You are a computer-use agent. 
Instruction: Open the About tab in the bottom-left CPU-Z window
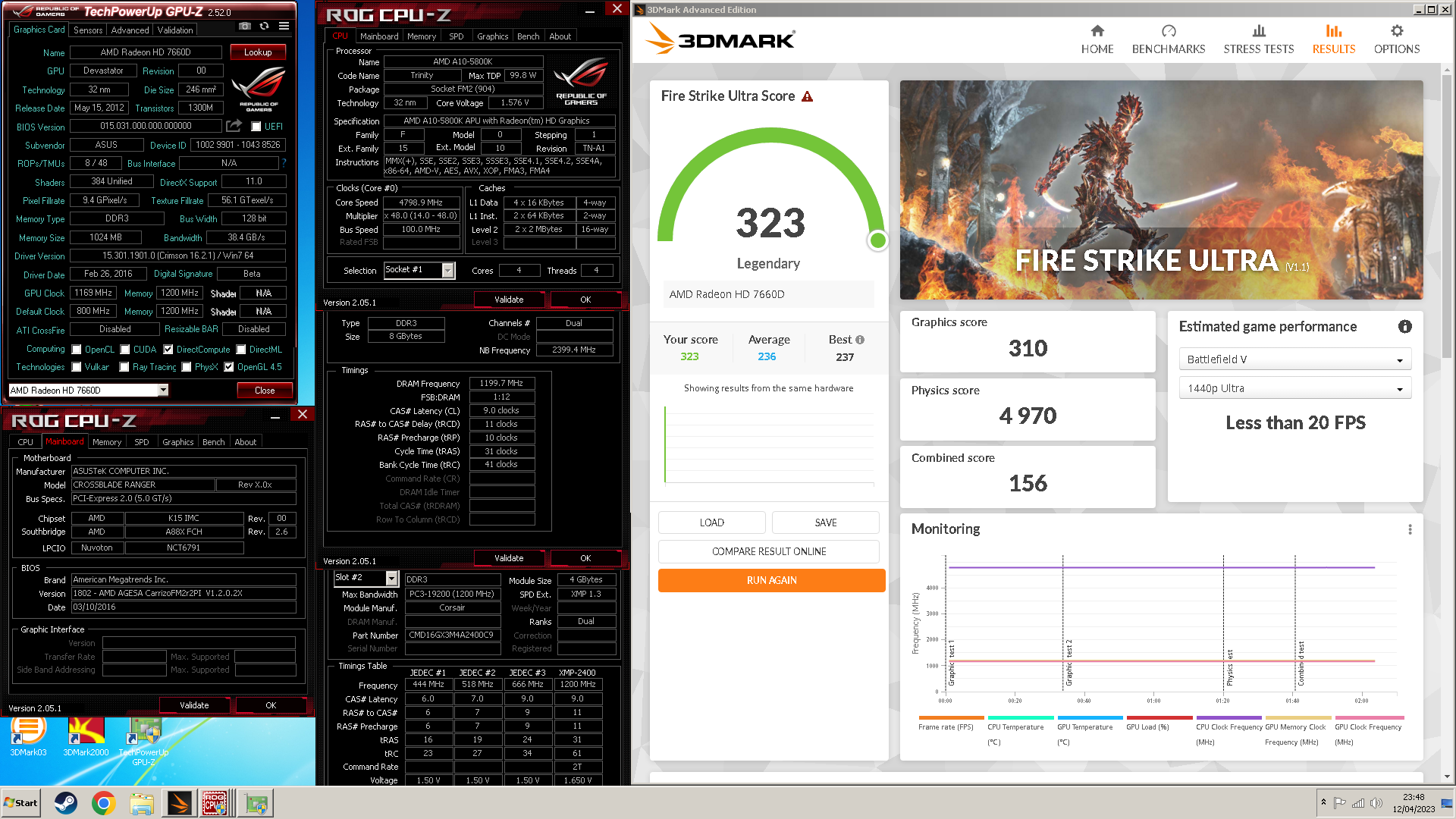[x=245, y=442]
